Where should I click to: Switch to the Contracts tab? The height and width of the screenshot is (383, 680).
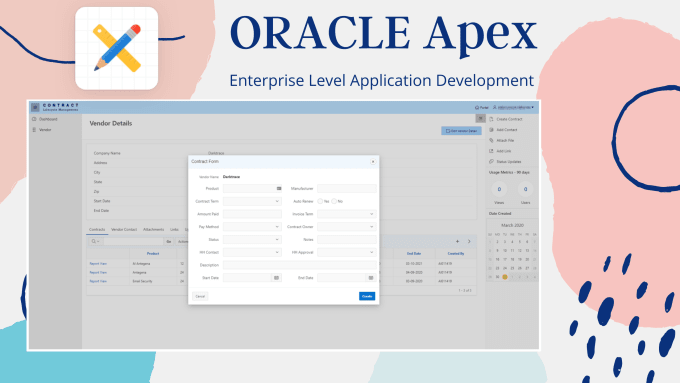click(97, 229)
